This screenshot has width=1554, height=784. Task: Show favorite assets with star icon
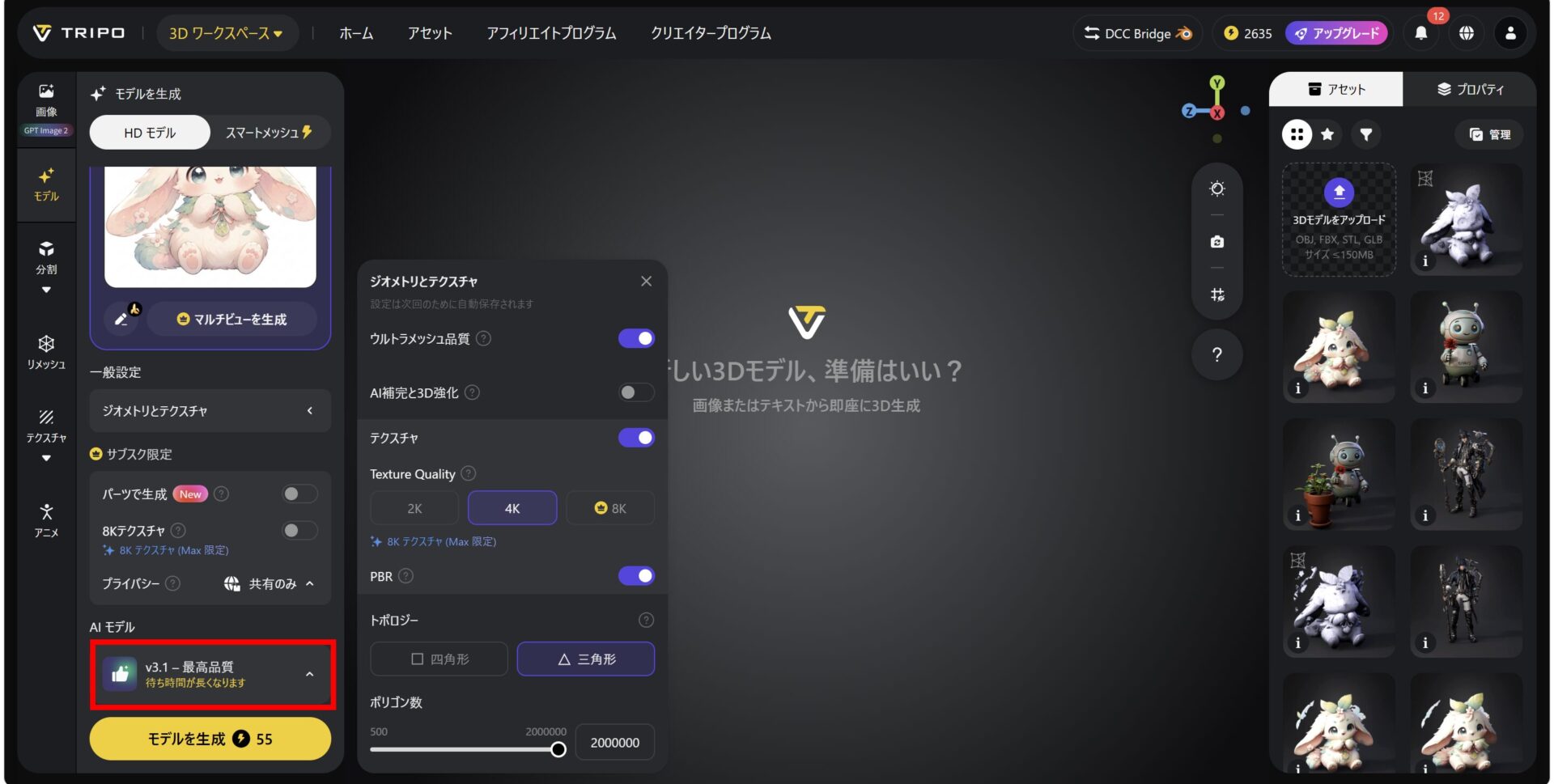pos(1327,134)
